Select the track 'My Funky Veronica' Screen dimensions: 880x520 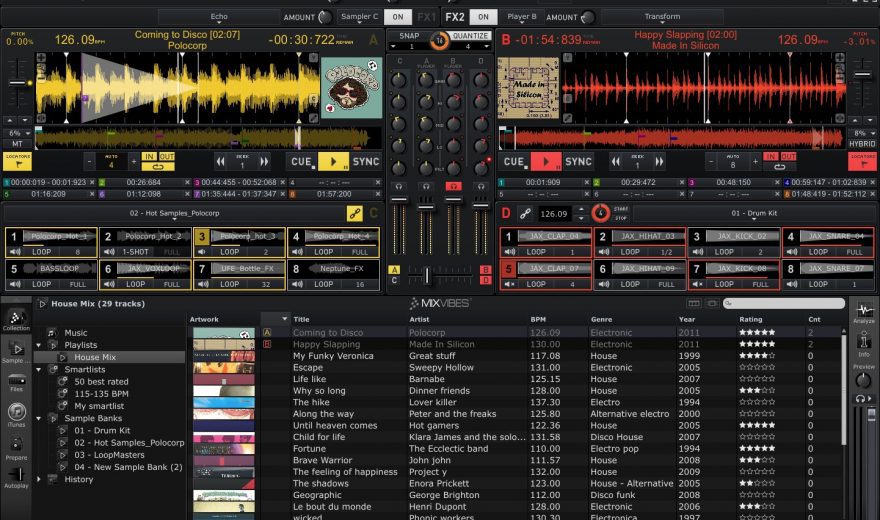[x=333, y=356]
